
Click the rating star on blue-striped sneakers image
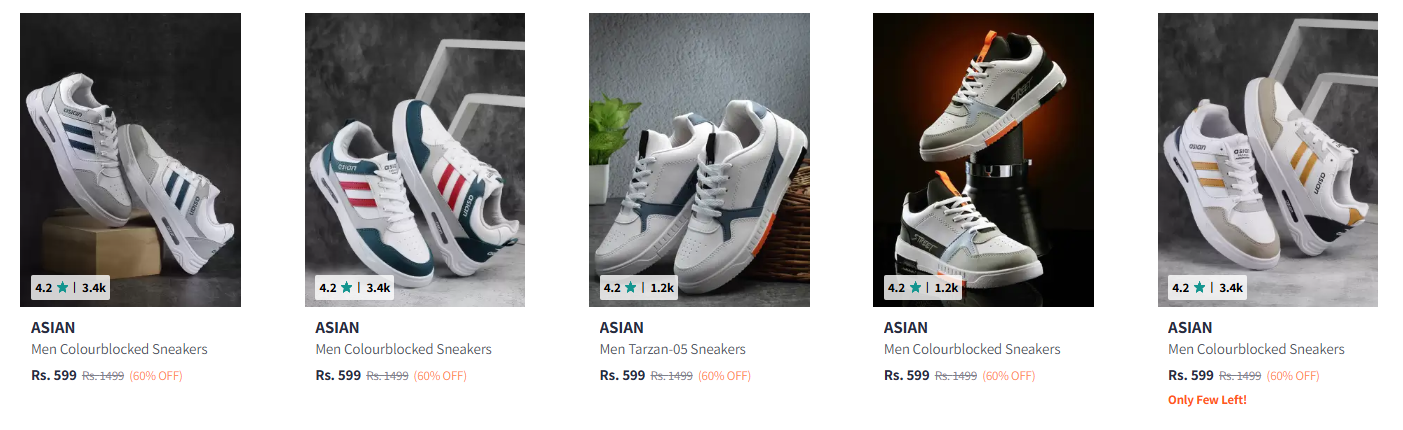click(x=63, y=288)
